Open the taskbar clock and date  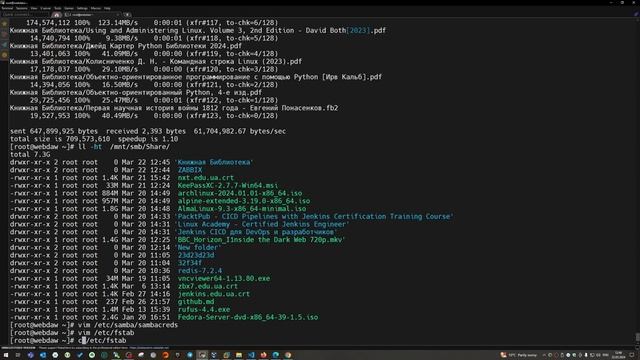coord(619,355)
